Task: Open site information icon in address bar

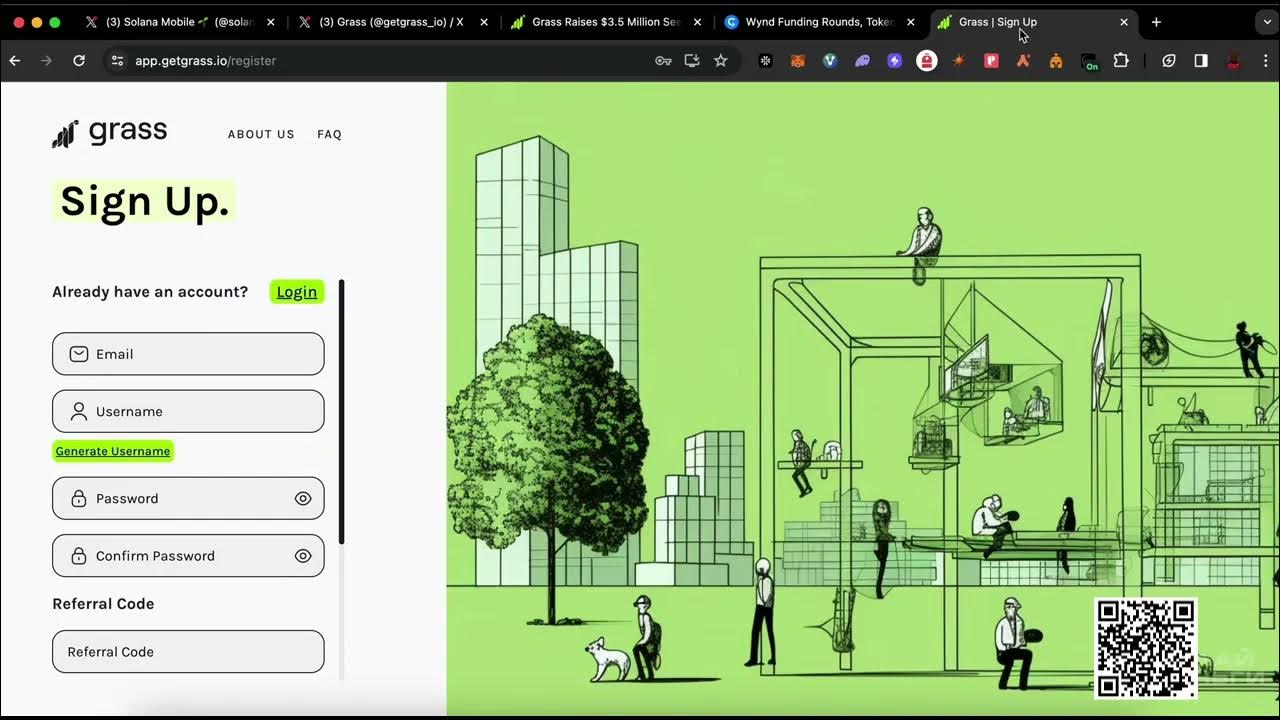Action: (x=117, y=61)
